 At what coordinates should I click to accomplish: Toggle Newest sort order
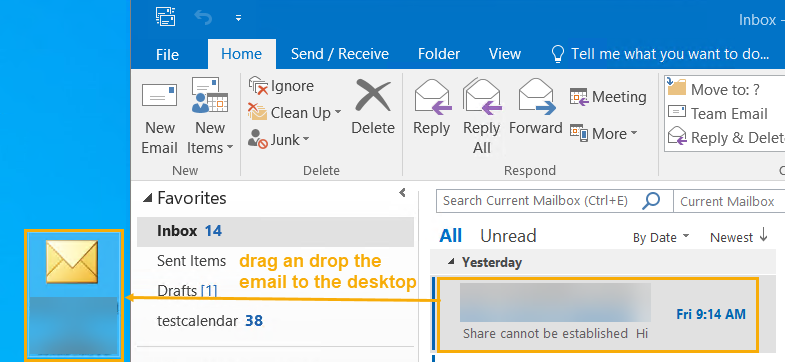click(x=739, y=237)
